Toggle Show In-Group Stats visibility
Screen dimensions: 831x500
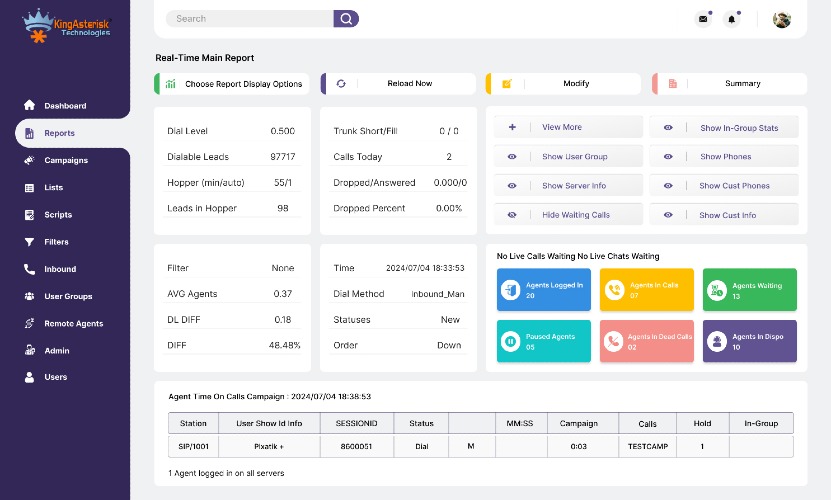(x=668, y=128)
